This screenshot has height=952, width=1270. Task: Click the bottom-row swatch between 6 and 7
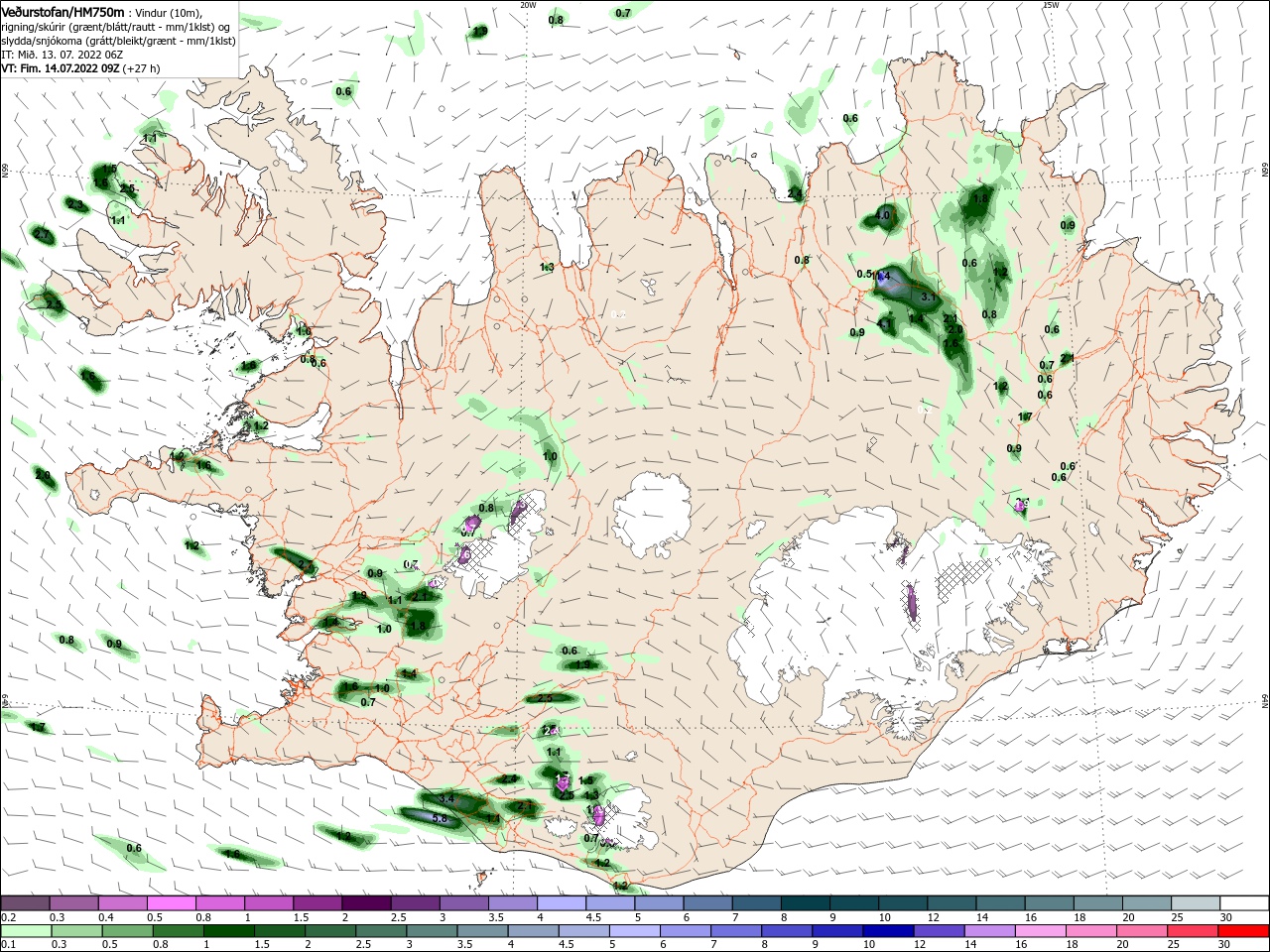[x=686, y=931]
